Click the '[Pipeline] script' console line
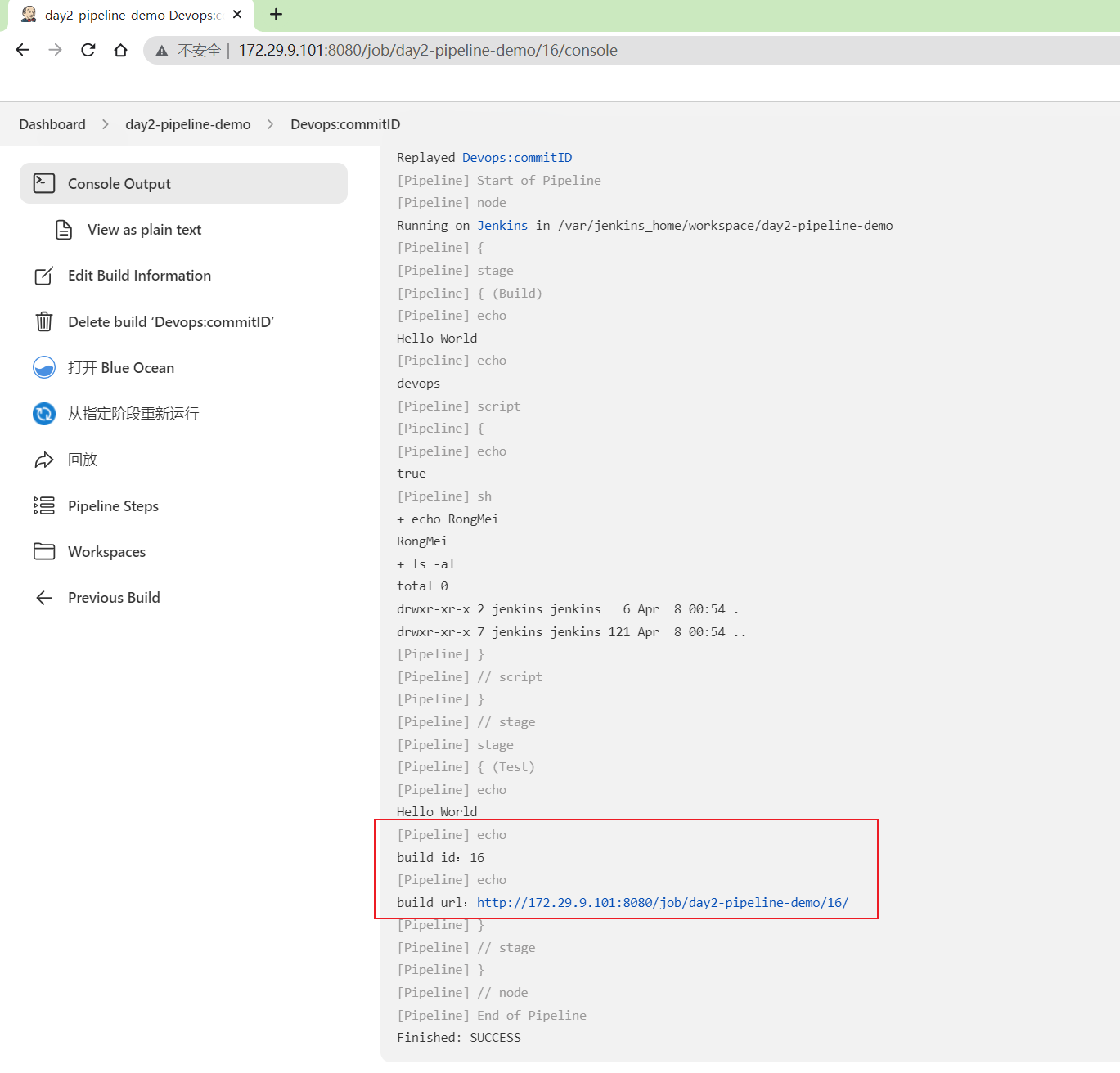Viewport: 1120px width, 1073px height. click(x=458, y=406)
